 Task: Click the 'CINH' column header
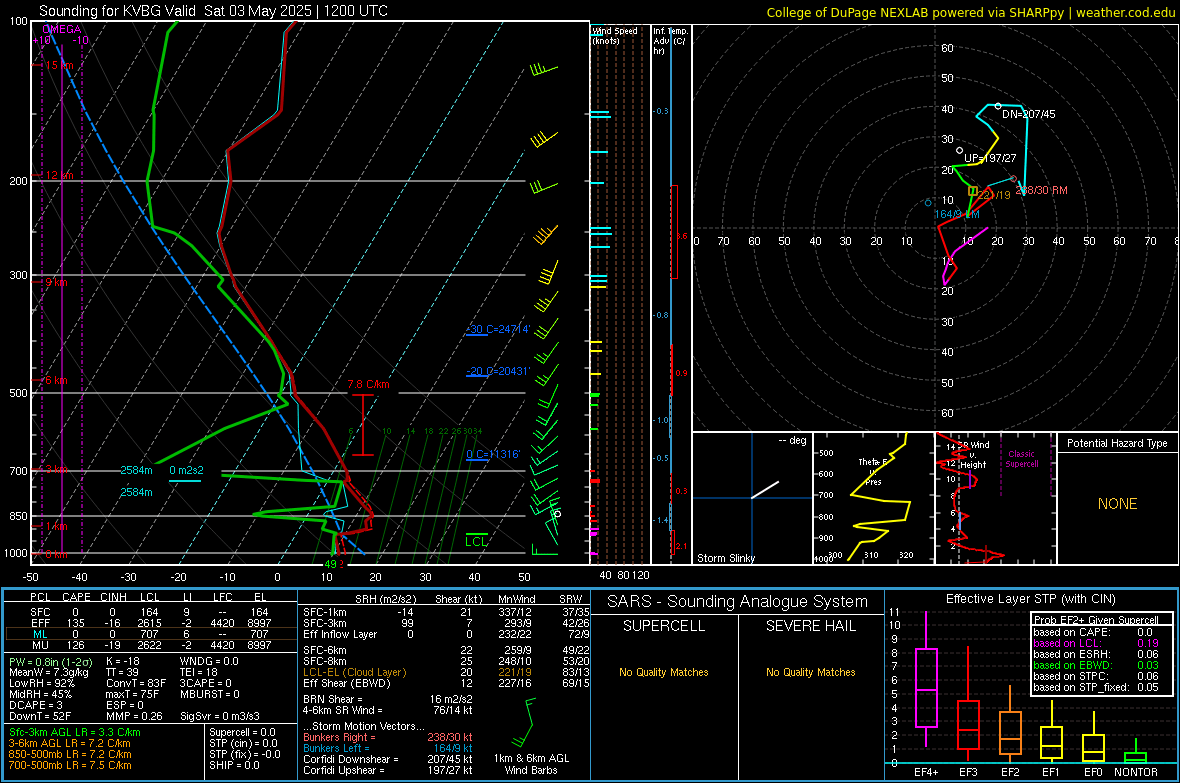click(x=114, y=597)
